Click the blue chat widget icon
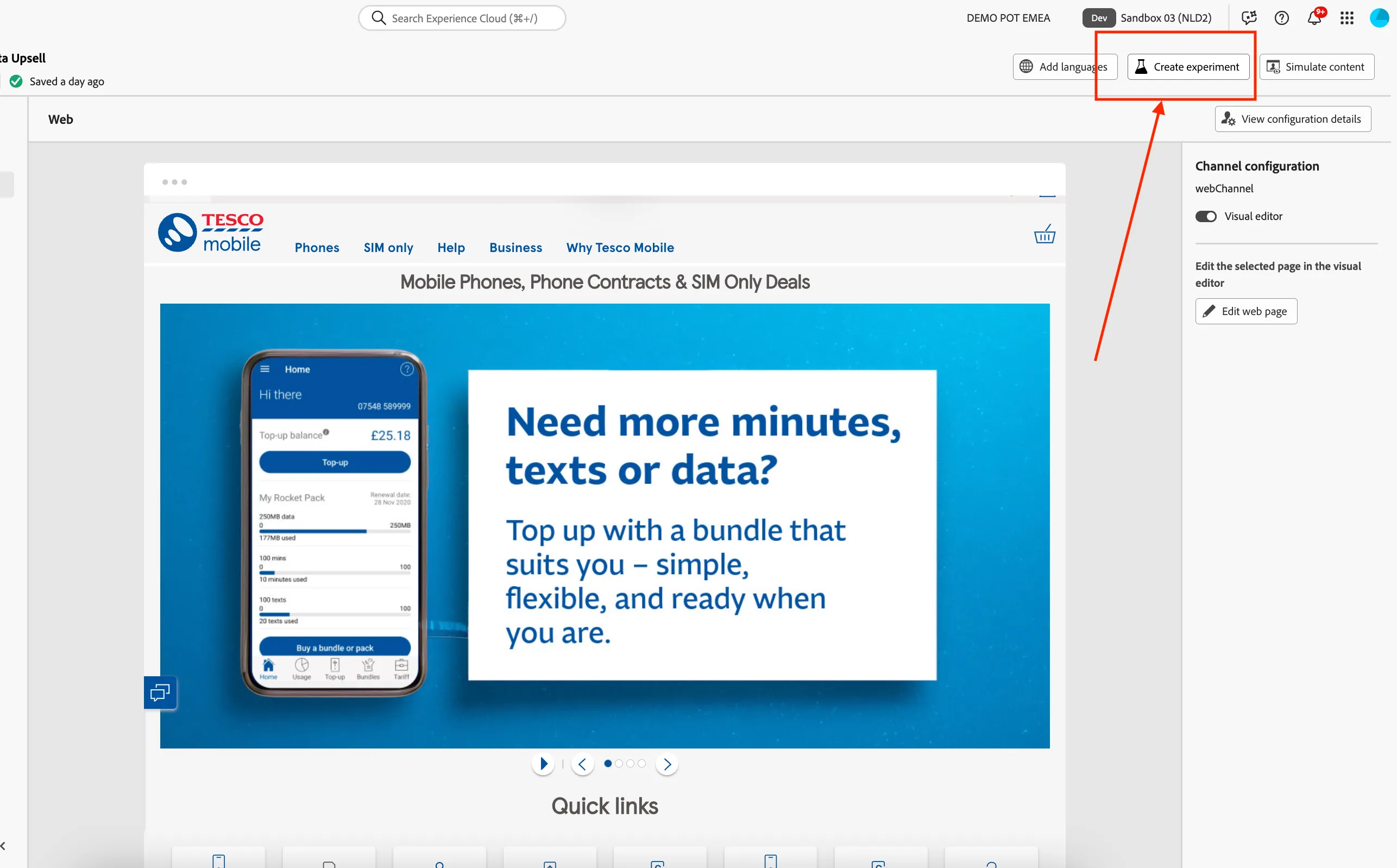 [x=160, y=693]
